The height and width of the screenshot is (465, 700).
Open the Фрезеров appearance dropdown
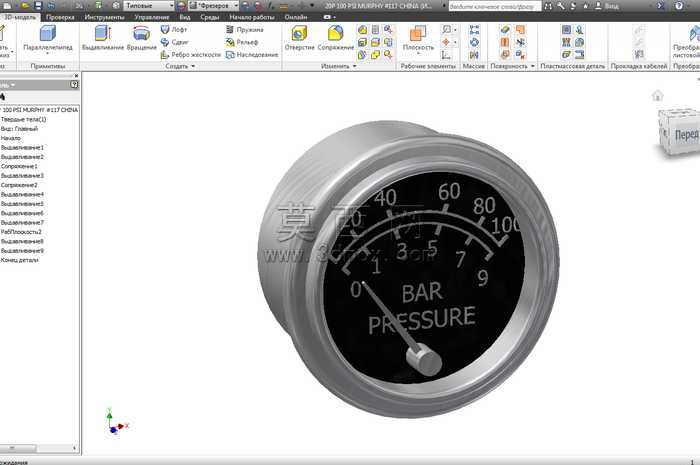tap(214, 6)
